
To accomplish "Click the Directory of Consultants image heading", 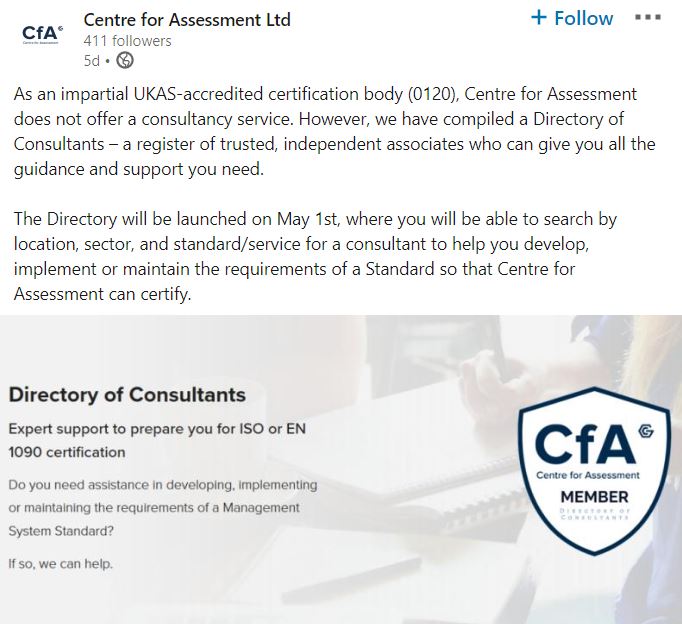I will [127, 394].
